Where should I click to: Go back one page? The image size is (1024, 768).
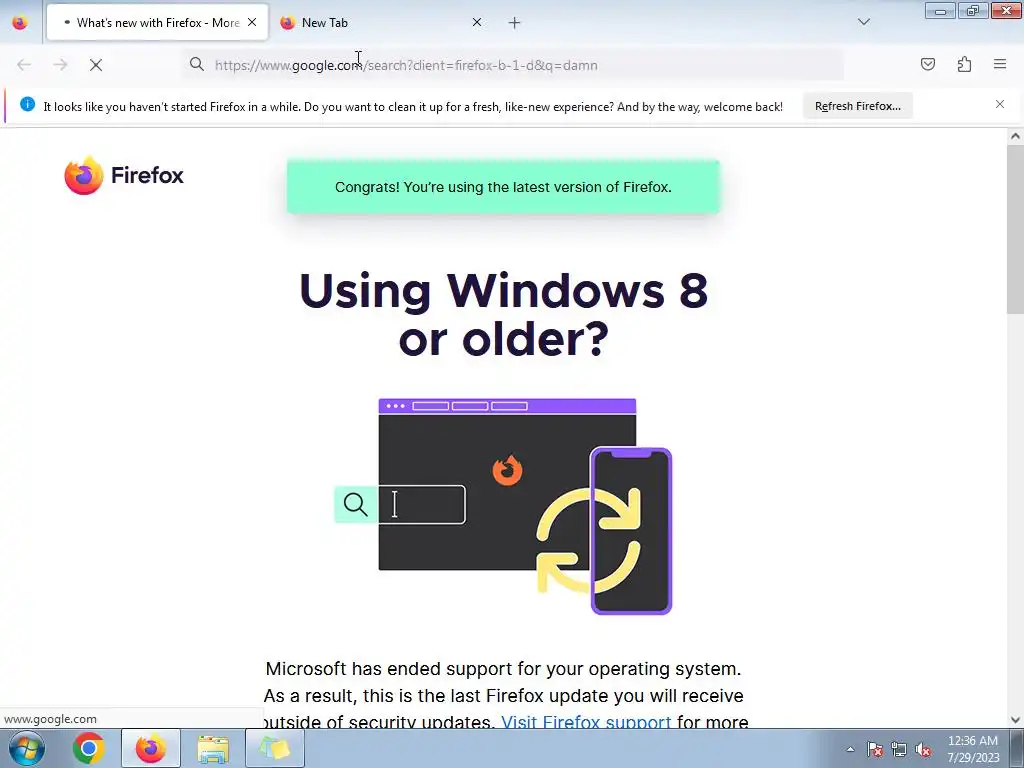(x=24, y=65)
